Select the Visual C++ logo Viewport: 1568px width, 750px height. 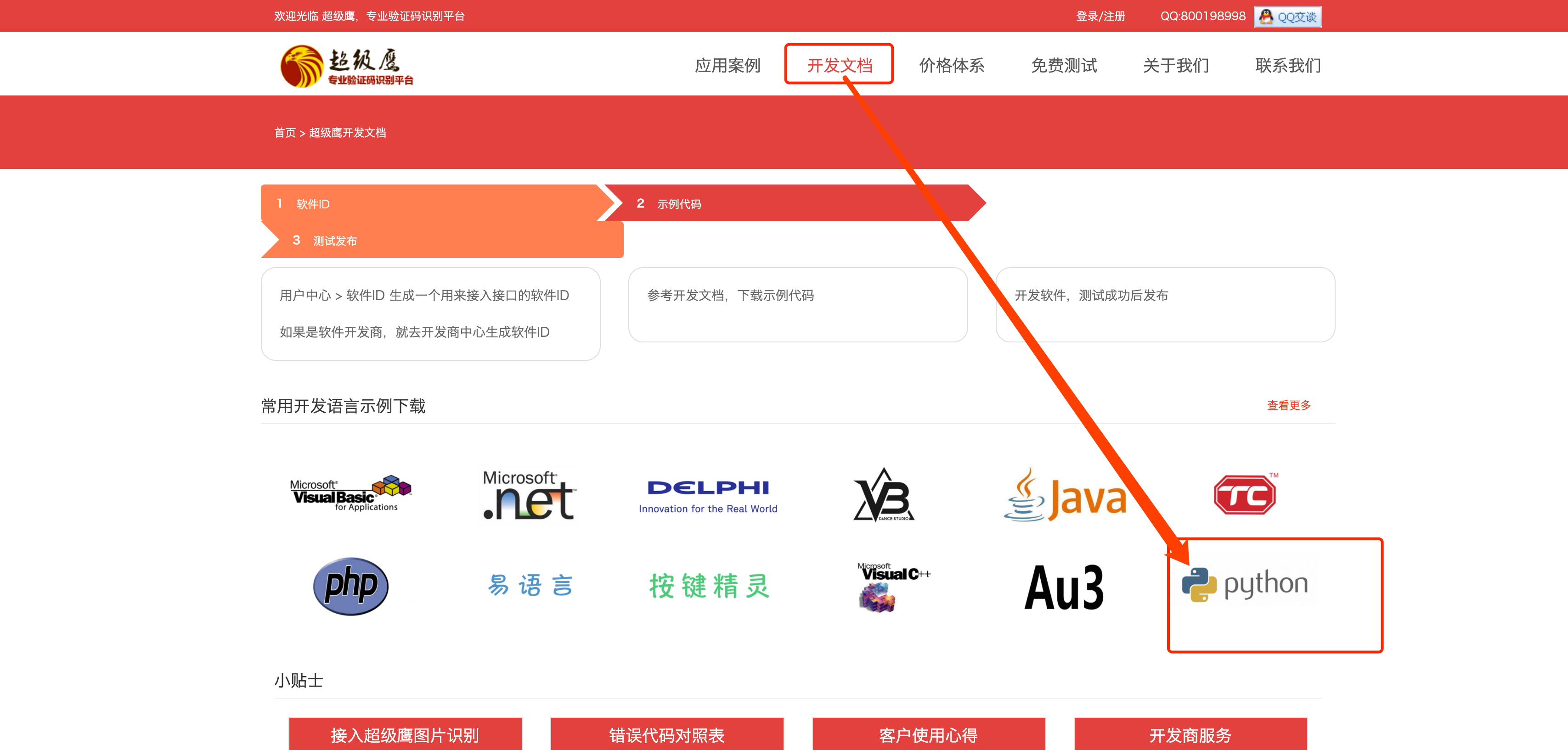coord(892,587)
